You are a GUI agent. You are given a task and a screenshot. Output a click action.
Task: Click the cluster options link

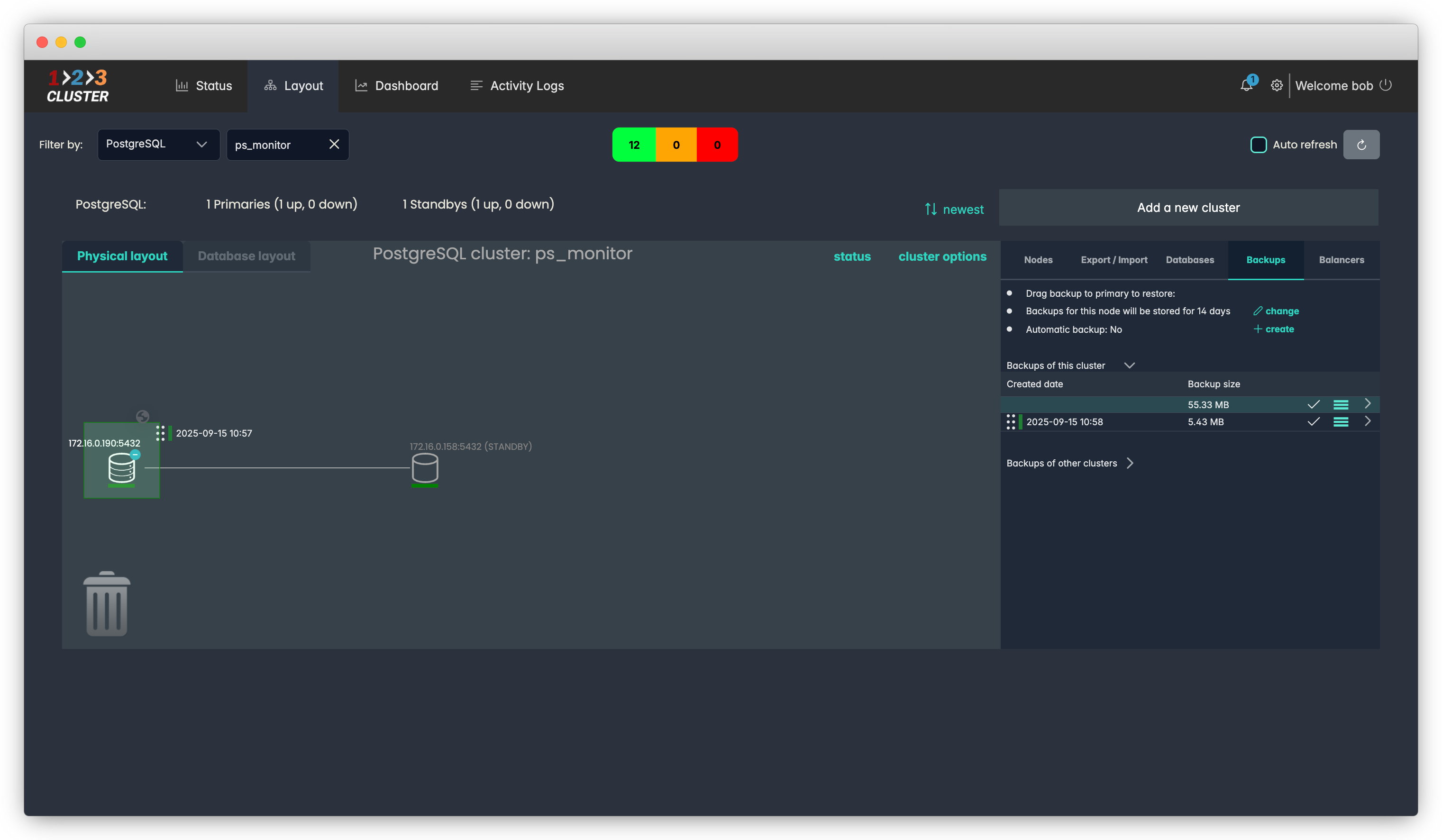coord(942,256)
